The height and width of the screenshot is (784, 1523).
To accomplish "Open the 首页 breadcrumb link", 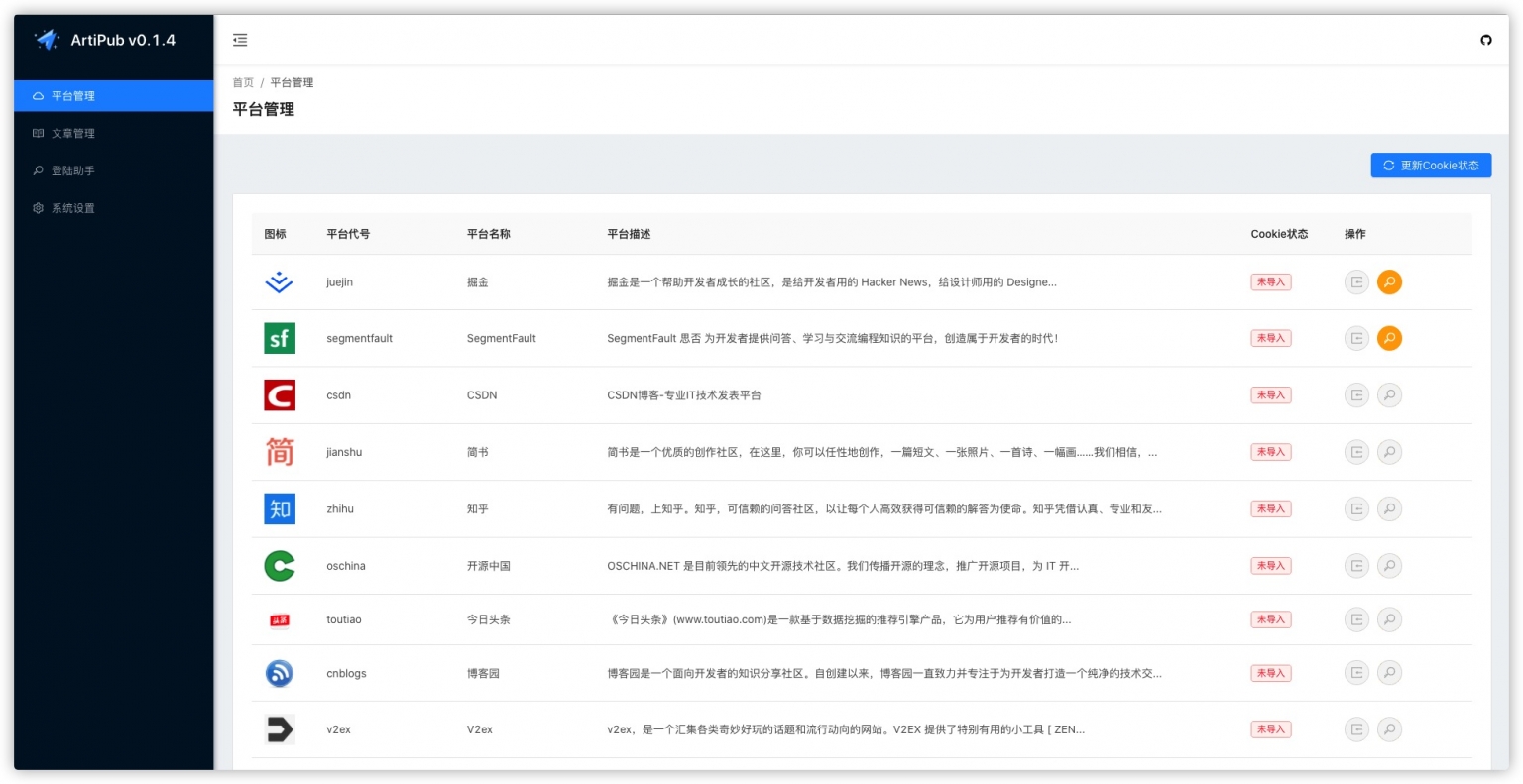I will 243,82.
